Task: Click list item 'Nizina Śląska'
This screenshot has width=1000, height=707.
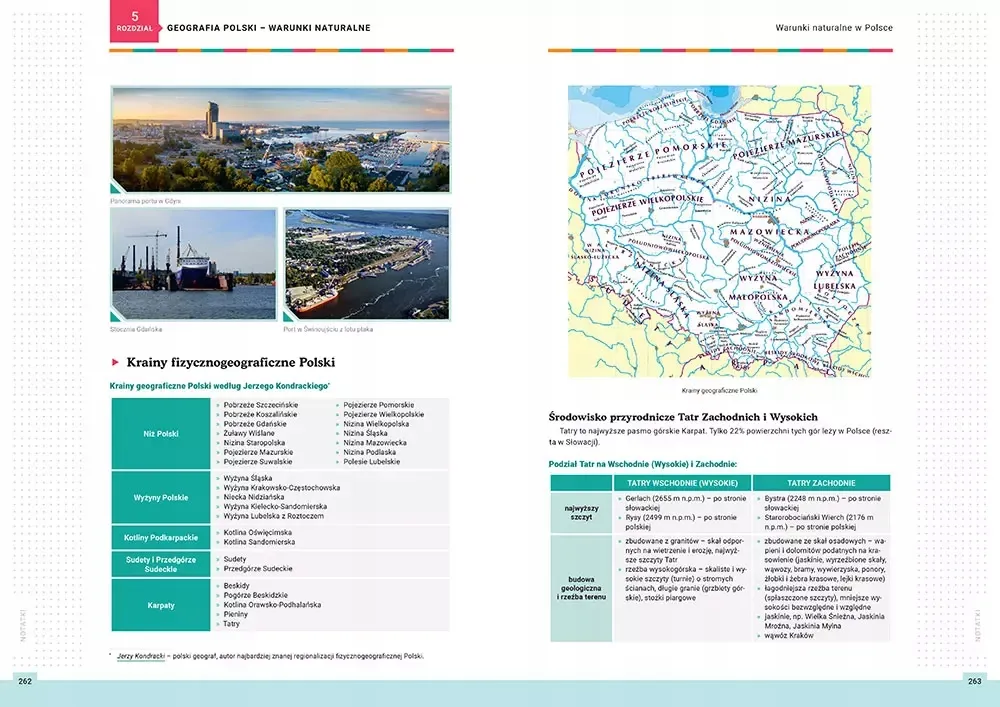Action: pyautogui.click(x=365, y=433)
